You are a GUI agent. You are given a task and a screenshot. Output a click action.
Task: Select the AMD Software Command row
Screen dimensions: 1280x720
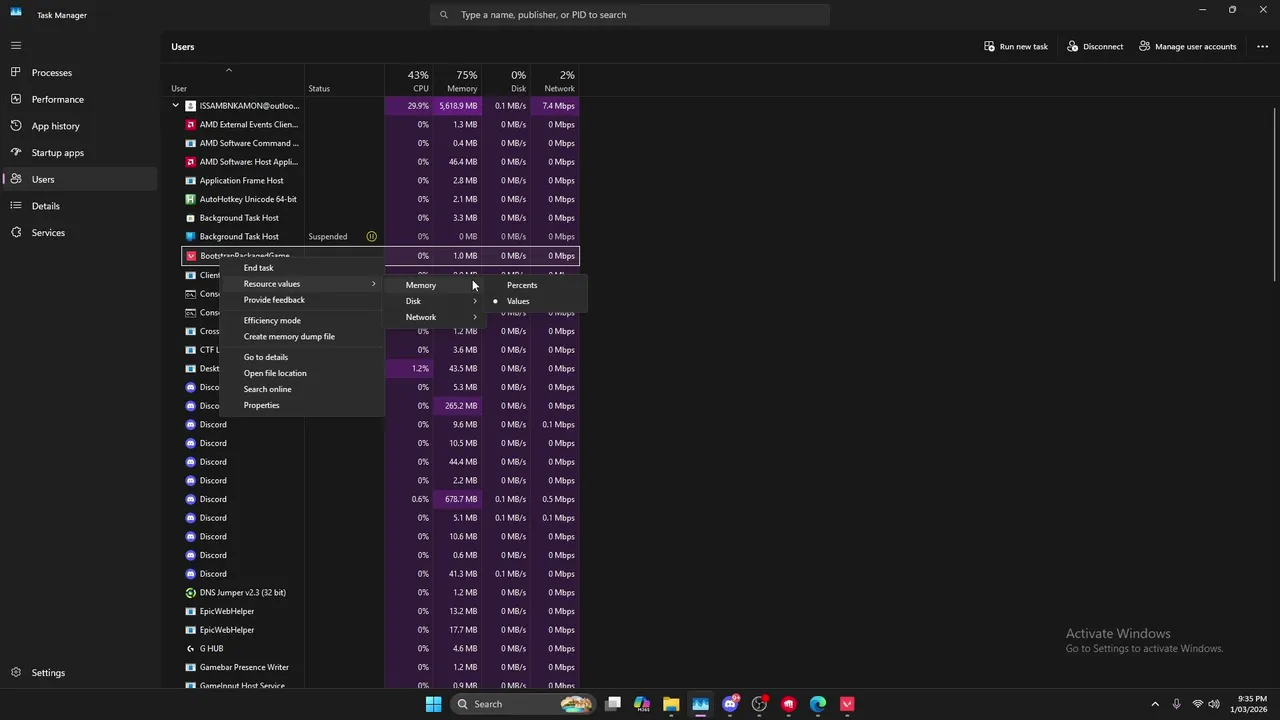click(380, 143)
